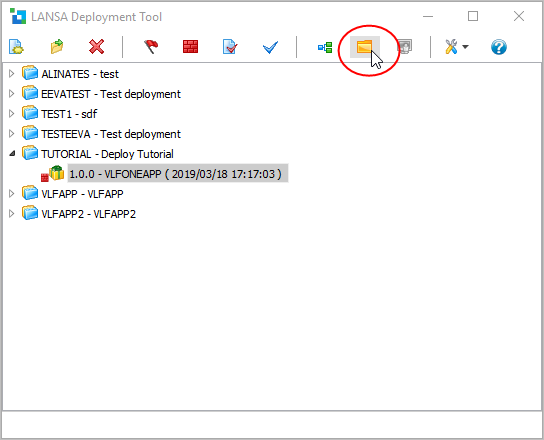This screenshot has width=544, height=440.
Task: Open the tools settings dropdown arrow
Action: (x=466, y=46)
